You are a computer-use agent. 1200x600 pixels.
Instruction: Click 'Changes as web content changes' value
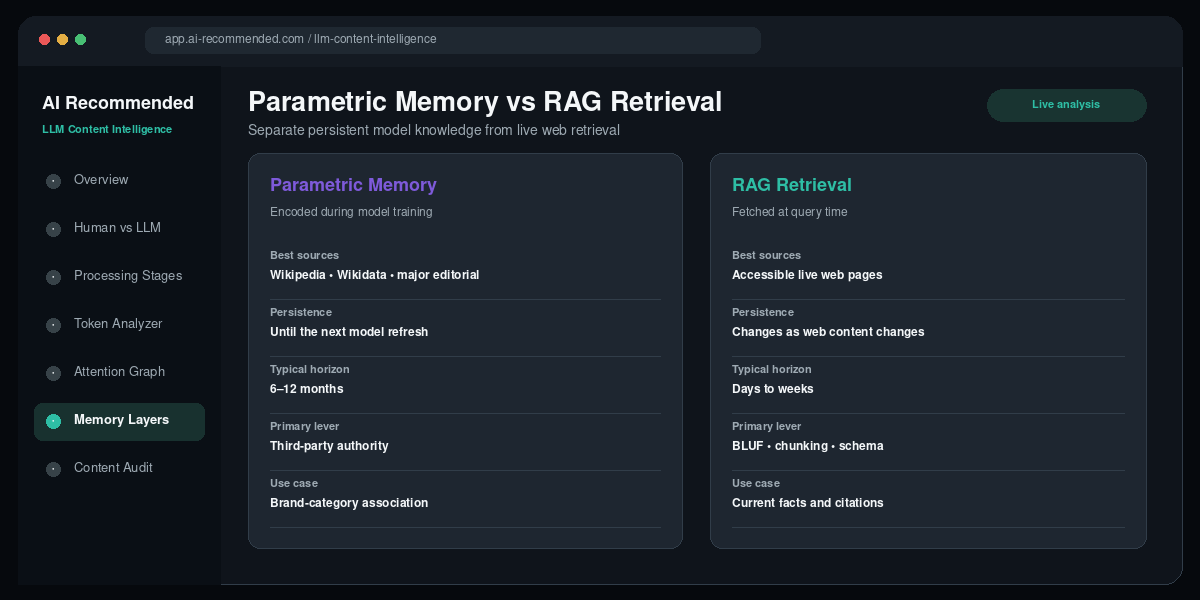point(828,332)
